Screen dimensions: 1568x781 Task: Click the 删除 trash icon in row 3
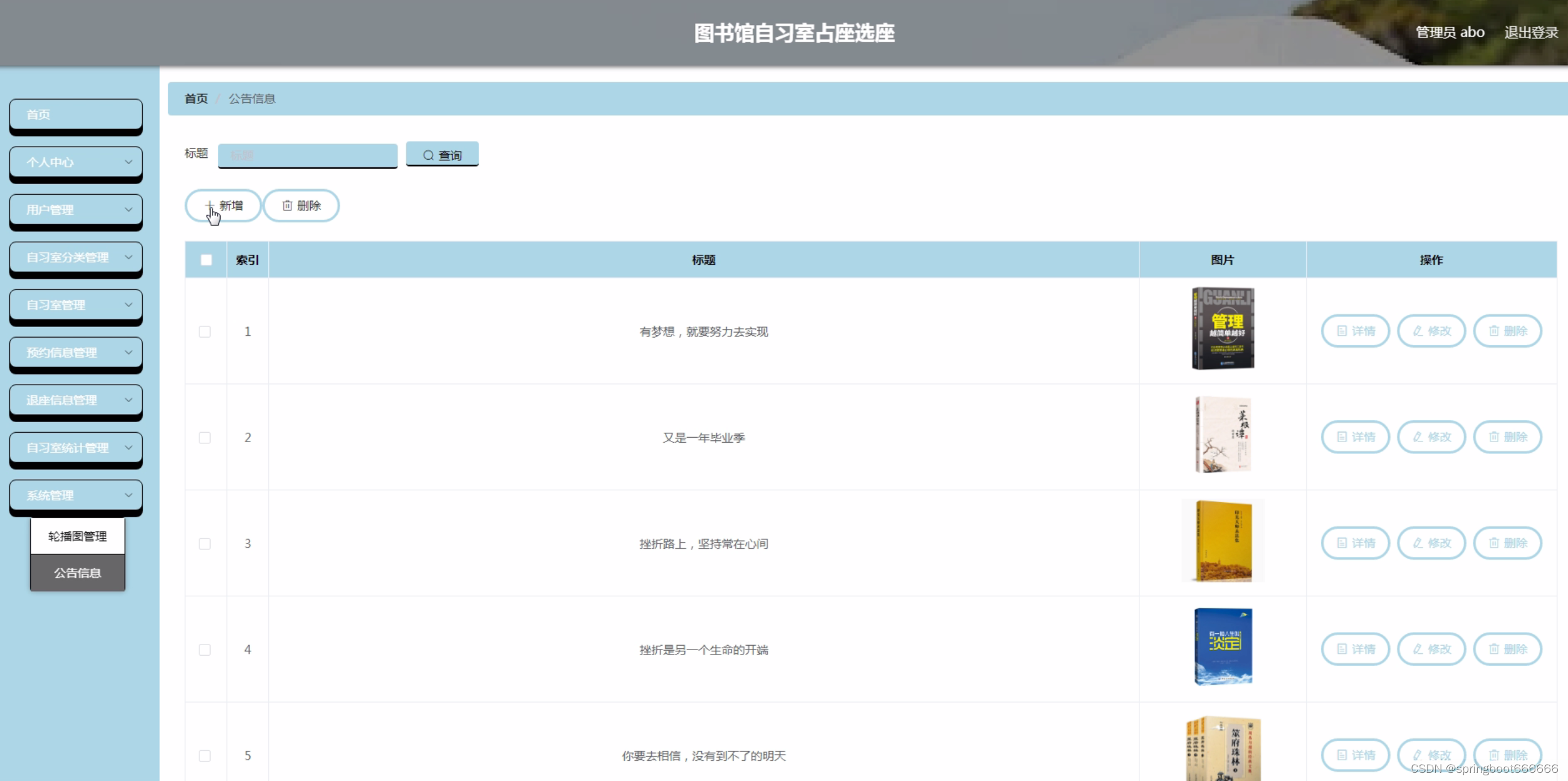click(x=1494, y=543)
